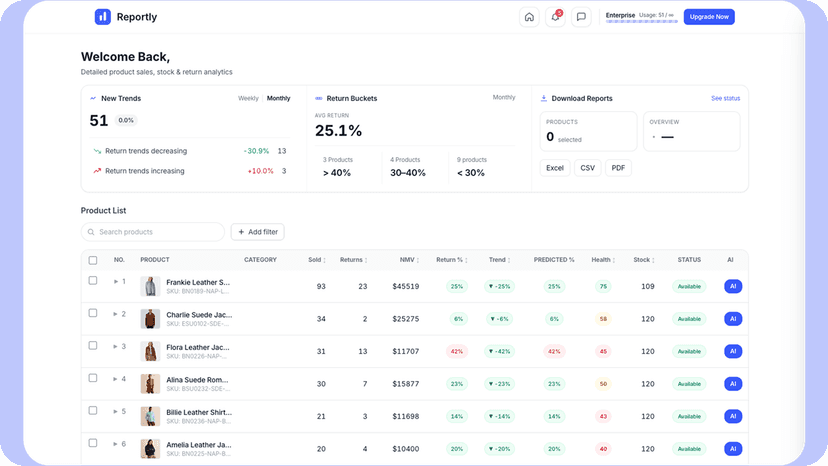This screenshot has height=466, width=828.
Task: Click the search magnifier icon
Action: (91, 232)
